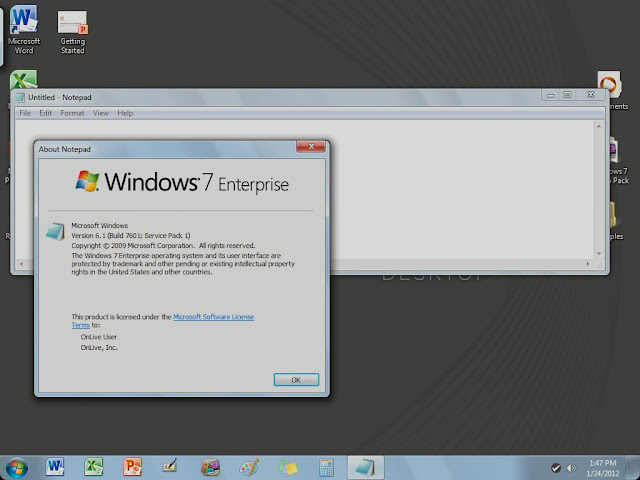The height and width of the screenshot is (480, 640).
Task: Open the Getting Started desktop shortcut
Action: click(x=73, y=32)
